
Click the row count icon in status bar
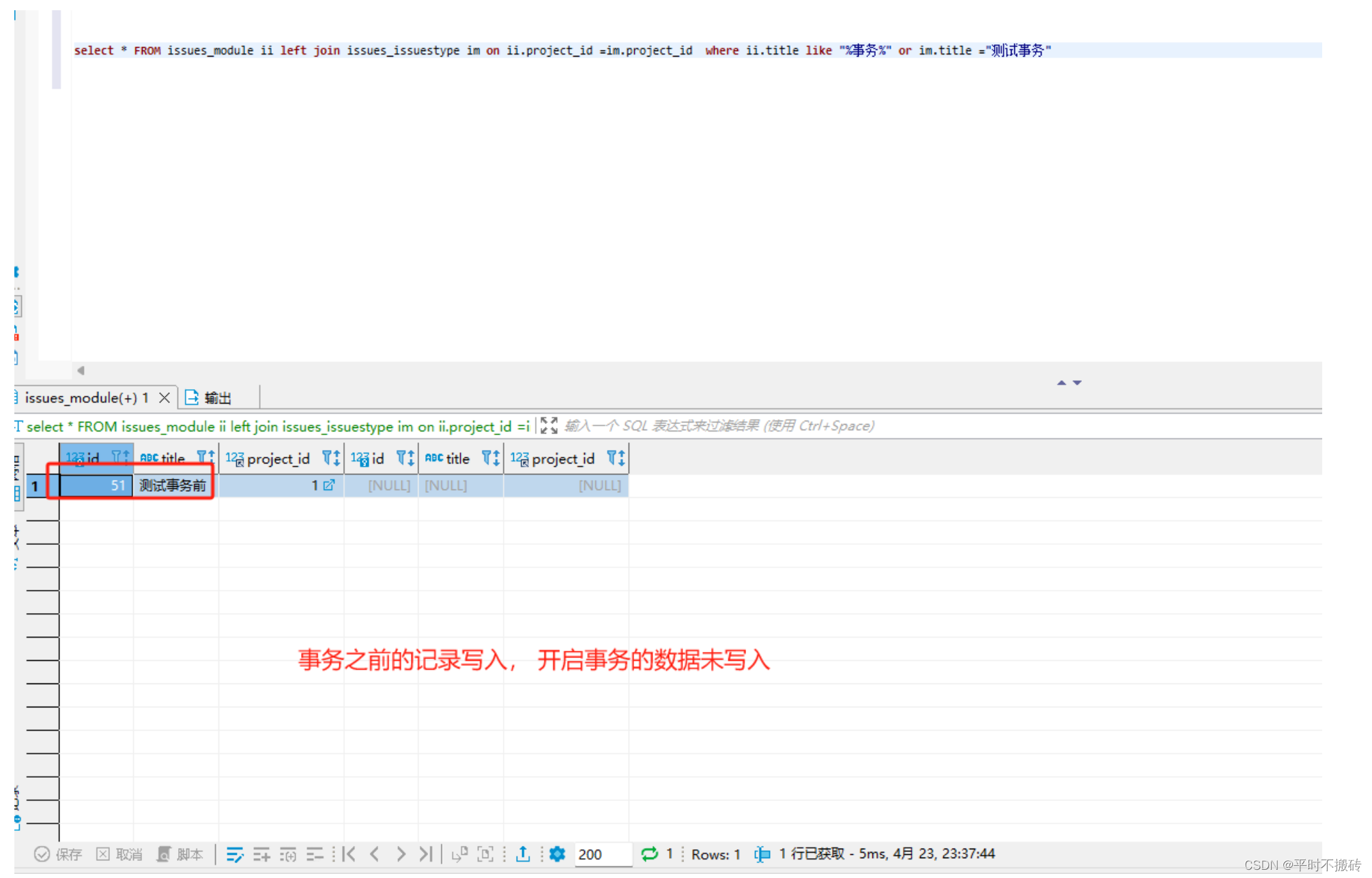pyautogui.click(x=762, y=854)
